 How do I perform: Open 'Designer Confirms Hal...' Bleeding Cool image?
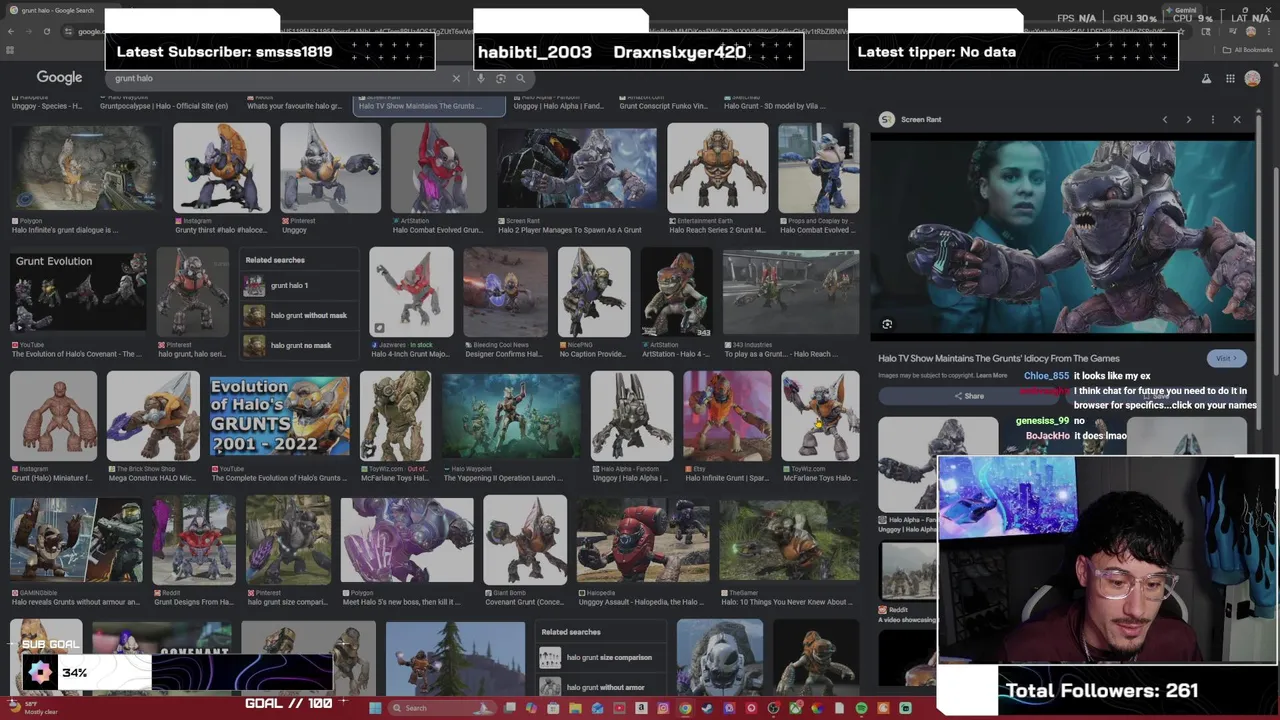[x=505, y=291]
